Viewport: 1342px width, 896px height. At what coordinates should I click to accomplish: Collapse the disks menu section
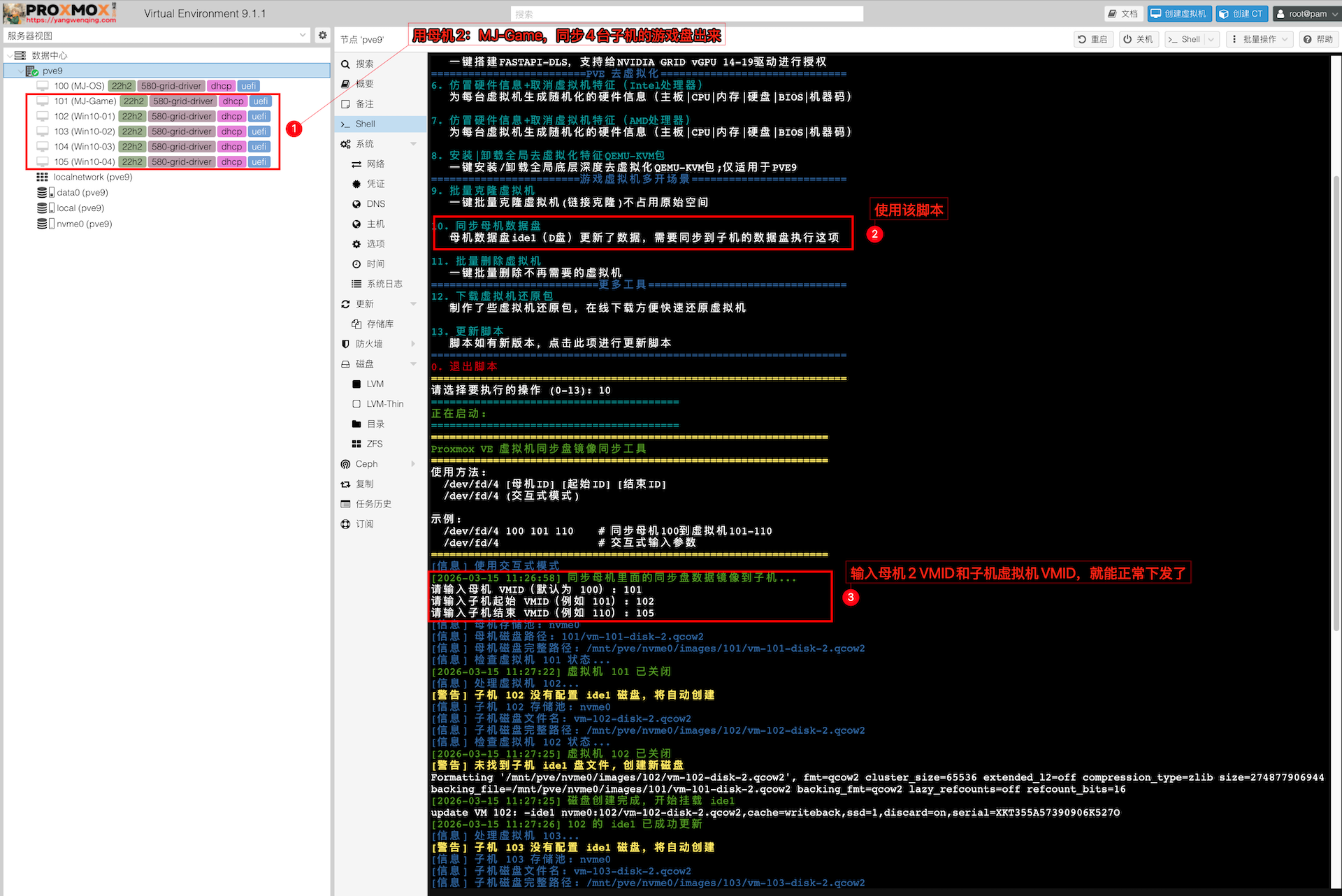413,364
